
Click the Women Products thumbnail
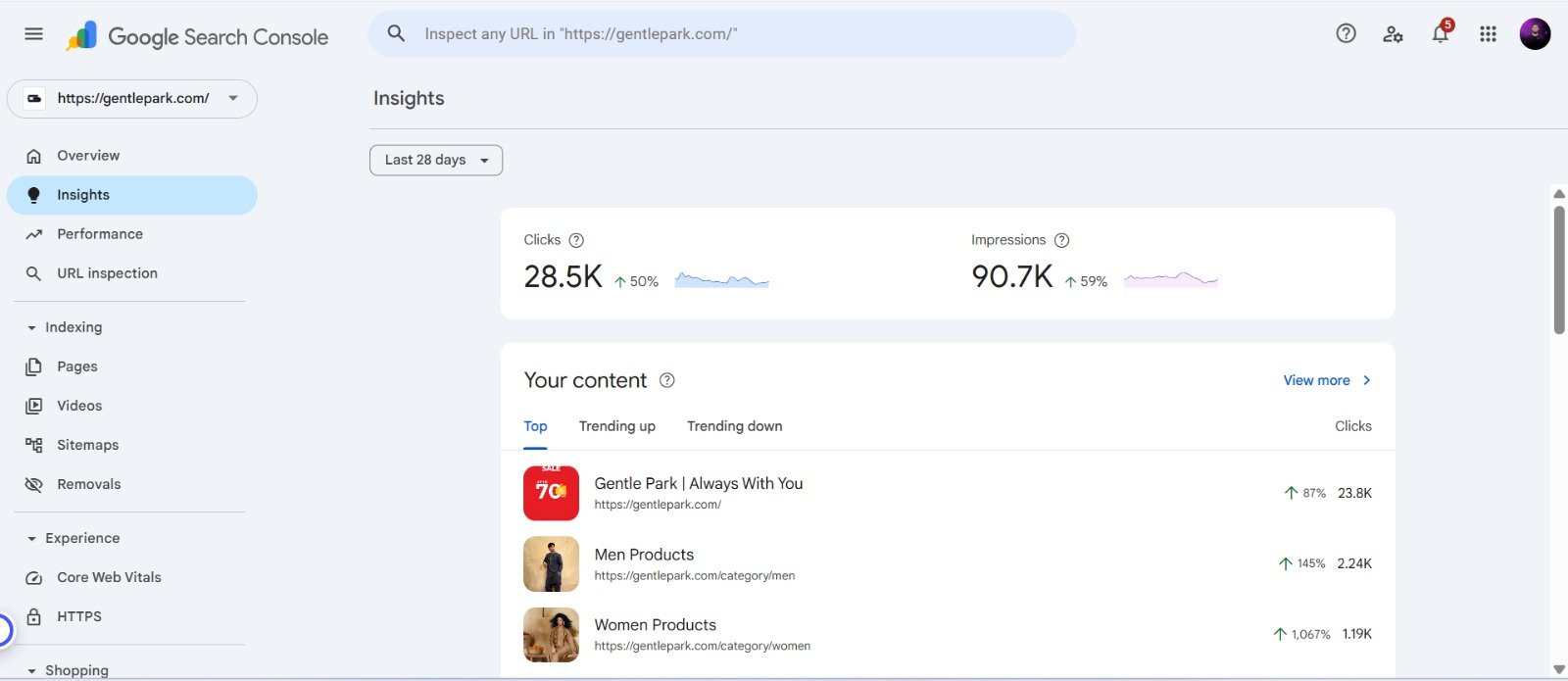[x=551, y=634]
